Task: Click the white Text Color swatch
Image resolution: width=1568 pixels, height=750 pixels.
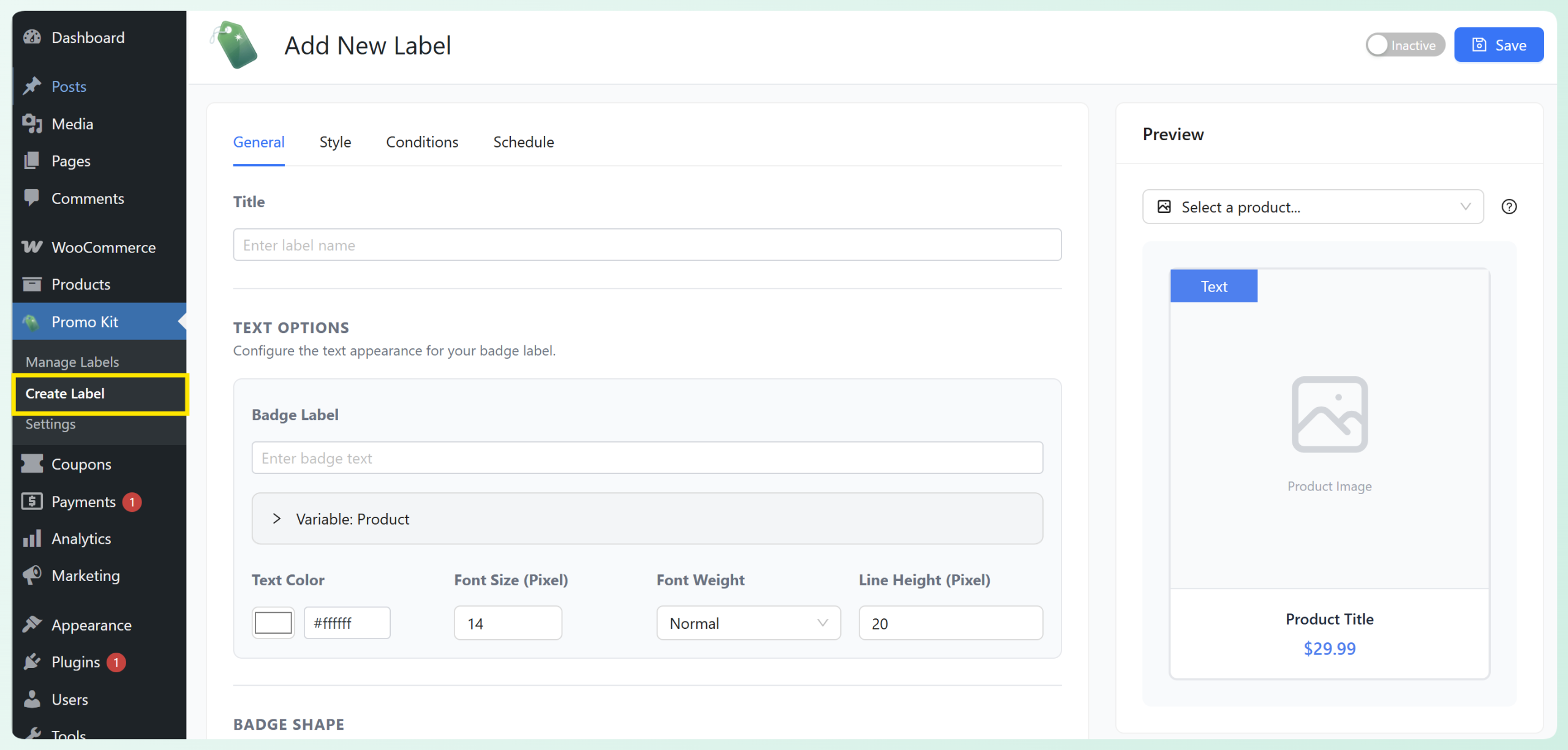Action: tap(273, 623)
